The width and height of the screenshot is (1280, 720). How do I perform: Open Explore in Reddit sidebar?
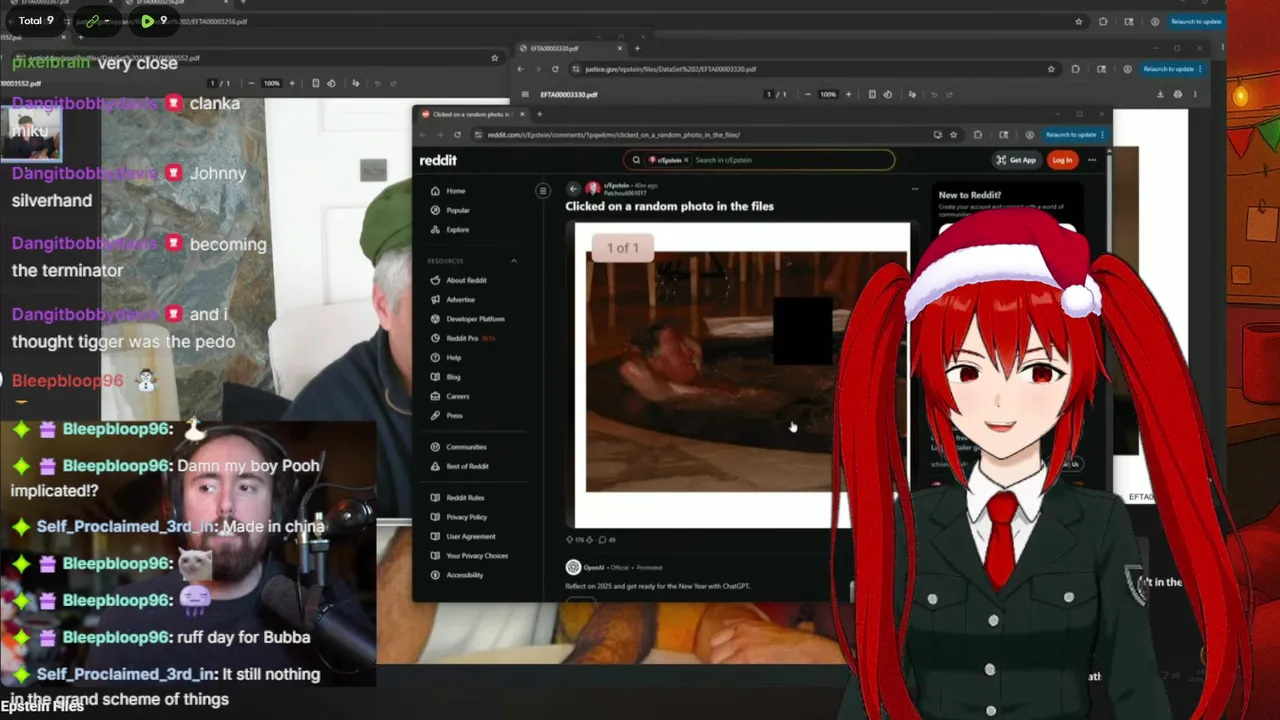[x=450, y=230]
